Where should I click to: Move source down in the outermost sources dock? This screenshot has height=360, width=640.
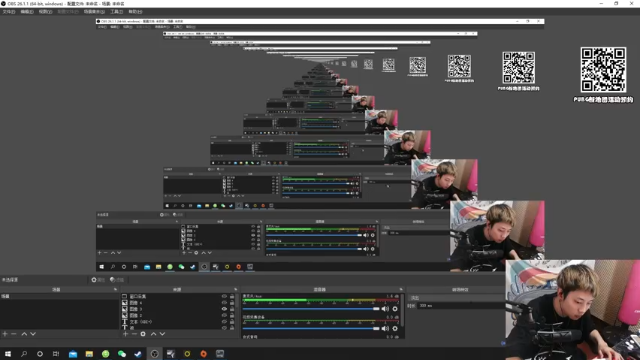162,334
